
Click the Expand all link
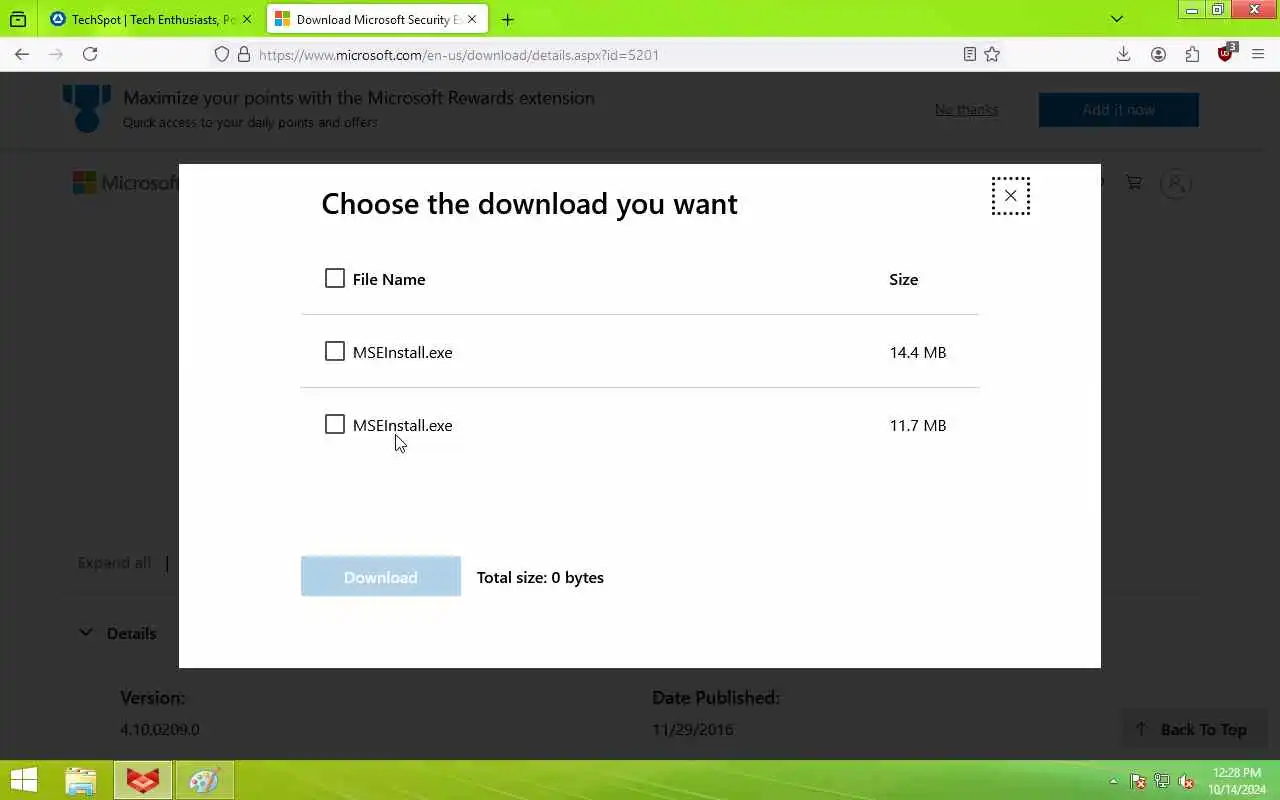coord(114,562)
